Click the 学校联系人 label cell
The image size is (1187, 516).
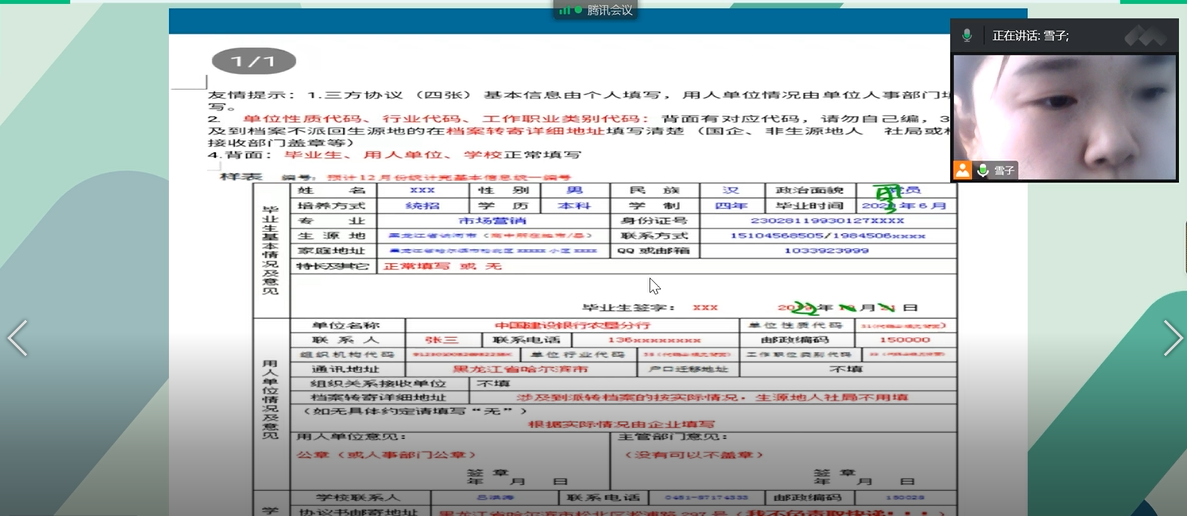point(360,498)
